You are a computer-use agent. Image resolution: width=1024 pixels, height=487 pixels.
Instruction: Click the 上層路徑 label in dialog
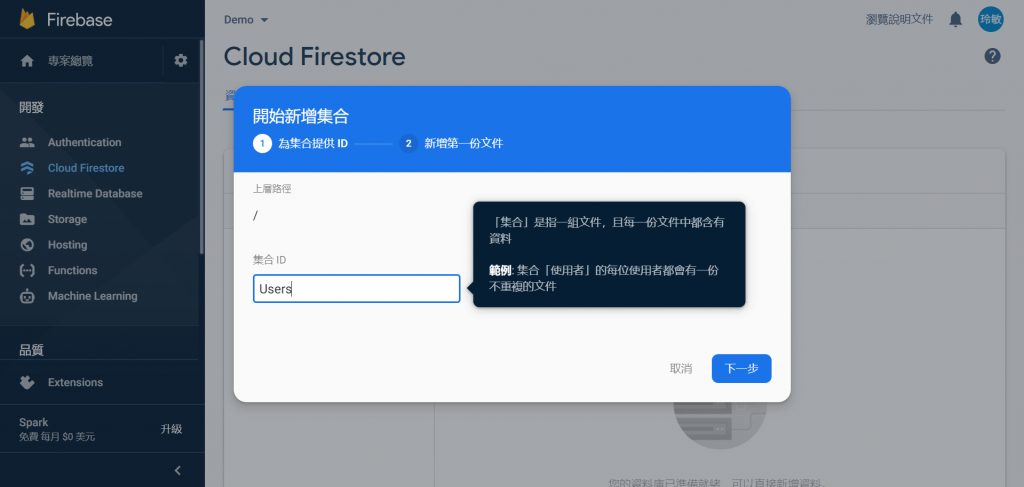272,189
